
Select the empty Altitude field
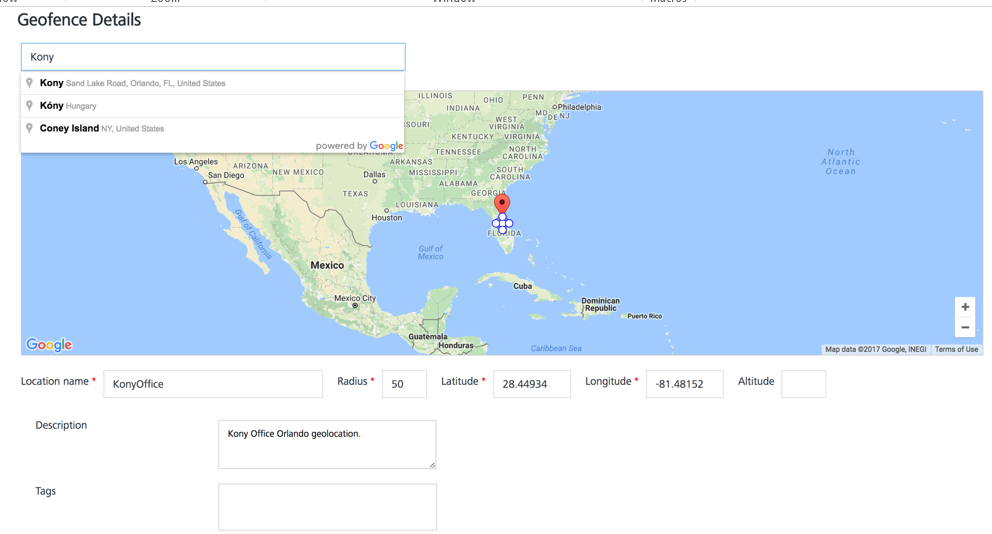(x=803, y=384)
